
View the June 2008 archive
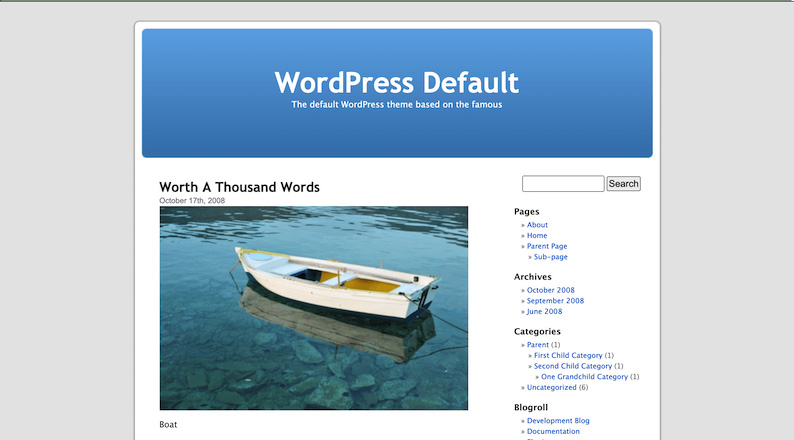pos(544,311)
